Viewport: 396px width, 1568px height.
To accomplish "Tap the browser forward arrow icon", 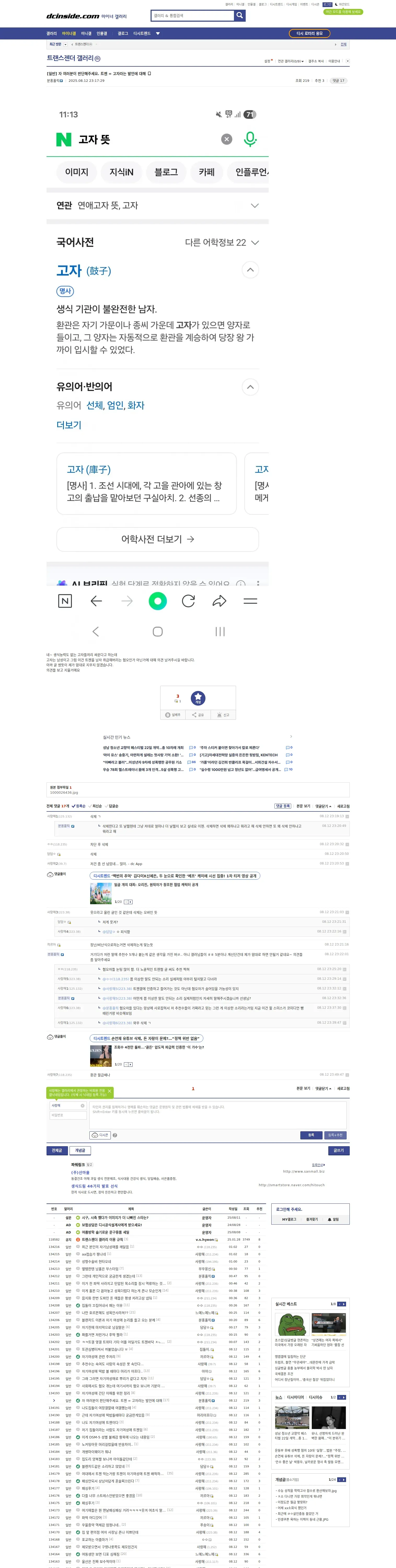I will tap(127, 601).
